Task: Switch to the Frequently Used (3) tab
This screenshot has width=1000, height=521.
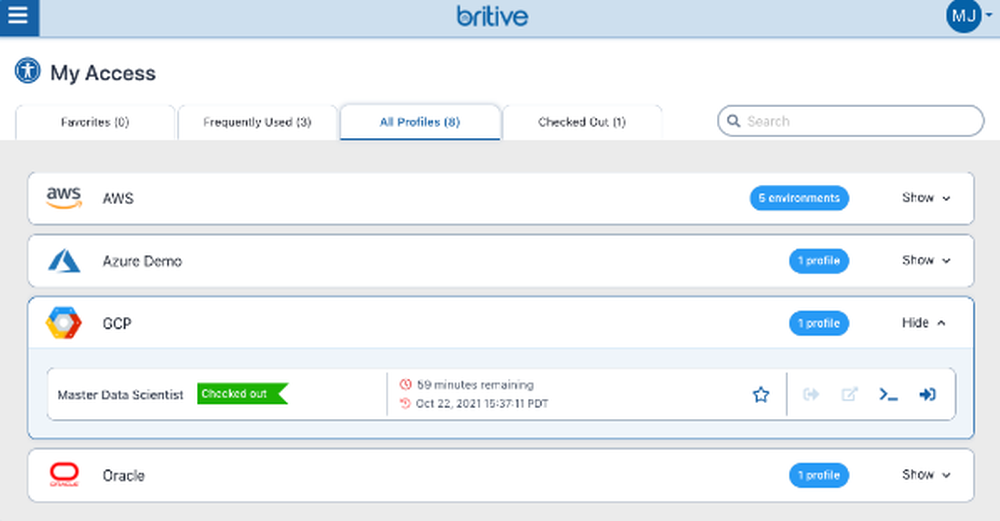Action: (257, 122)
